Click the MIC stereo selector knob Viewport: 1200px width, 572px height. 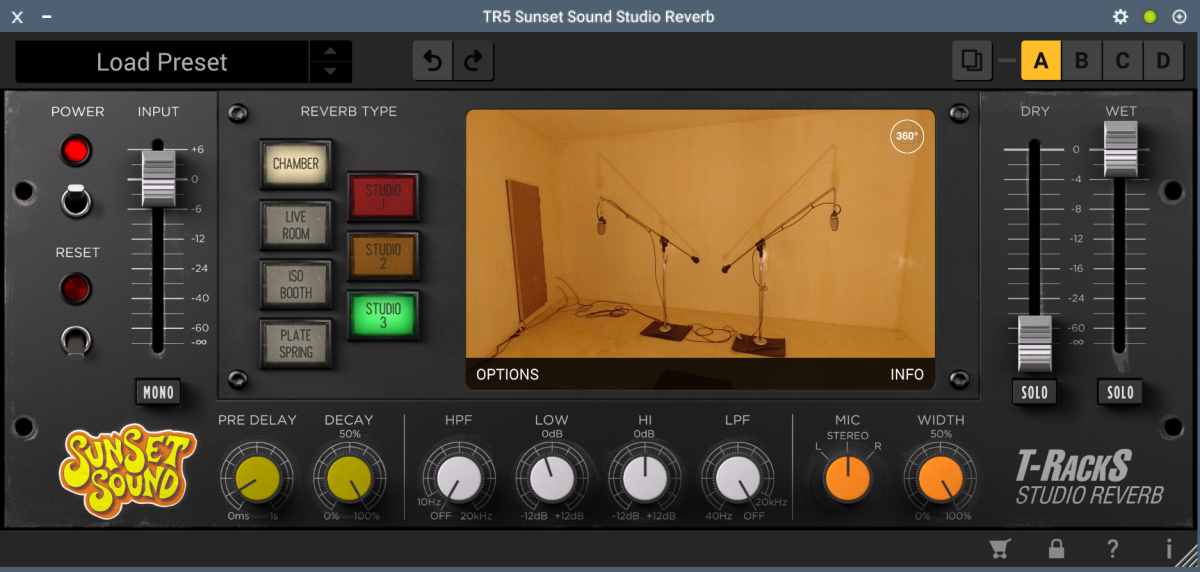coord(848,477)
